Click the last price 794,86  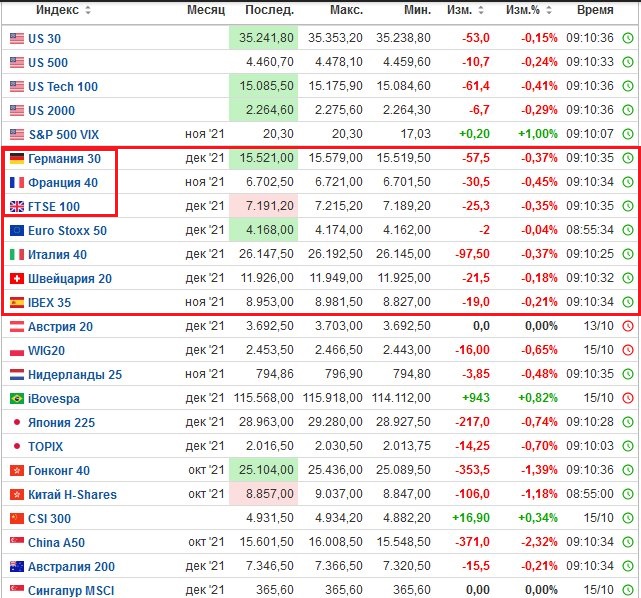(x=275, y=374)
